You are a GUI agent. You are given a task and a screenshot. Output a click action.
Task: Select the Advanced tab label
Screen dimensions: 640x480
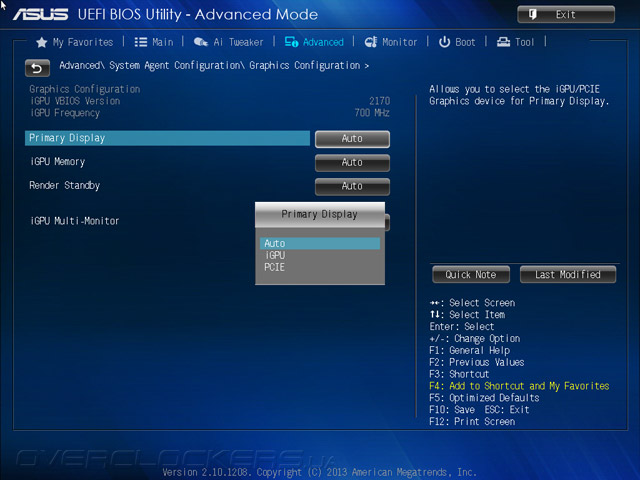click(323, 42)
